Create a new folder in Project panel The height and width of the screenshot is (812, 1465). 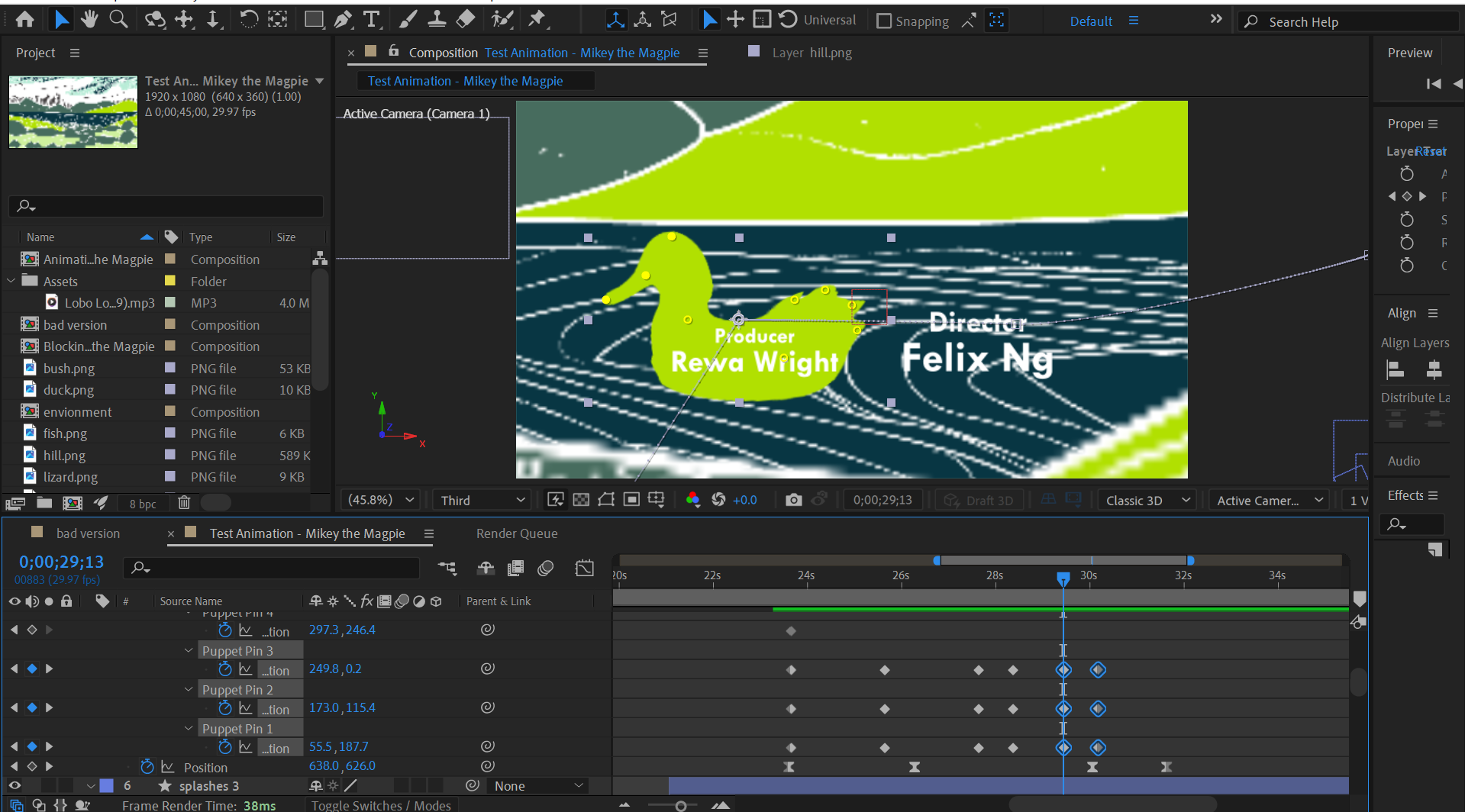point(44,503)
